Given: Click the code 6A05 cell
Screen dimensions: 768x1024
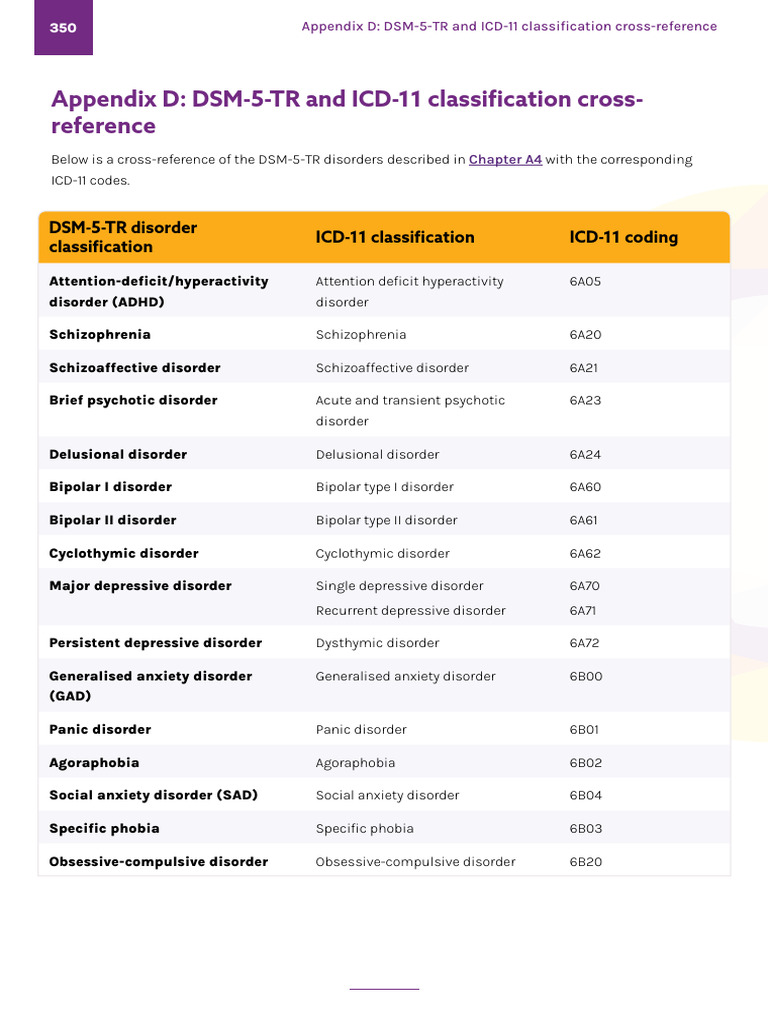Looking at the screenshot, I should [x=585, y=282].
